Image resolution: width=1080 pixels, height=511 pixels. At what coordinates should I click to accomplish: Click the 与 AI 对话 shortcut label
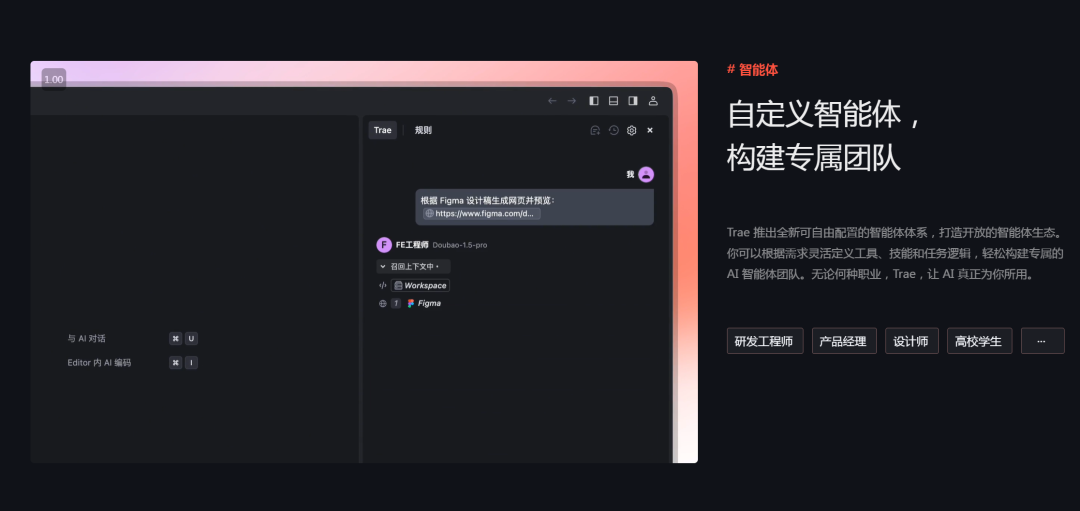pyautogui.click(x=87, y=339)
